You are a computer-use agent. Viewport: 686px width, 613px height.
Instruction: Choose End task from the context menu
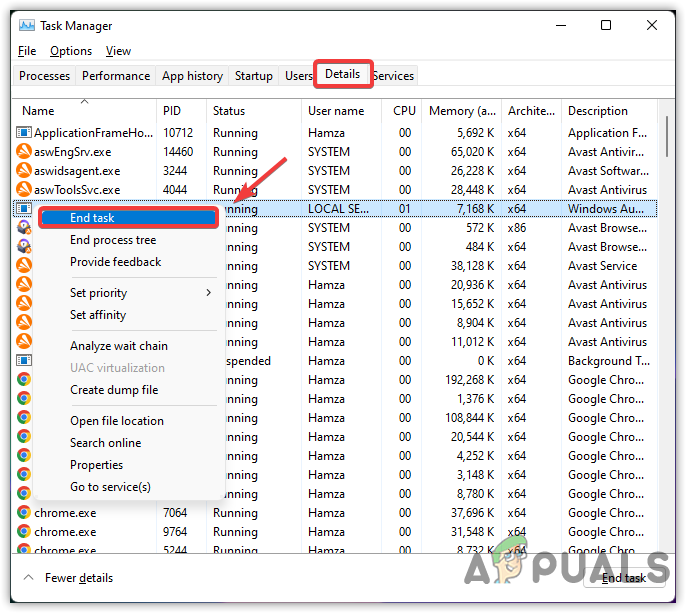tap(128, 217)
